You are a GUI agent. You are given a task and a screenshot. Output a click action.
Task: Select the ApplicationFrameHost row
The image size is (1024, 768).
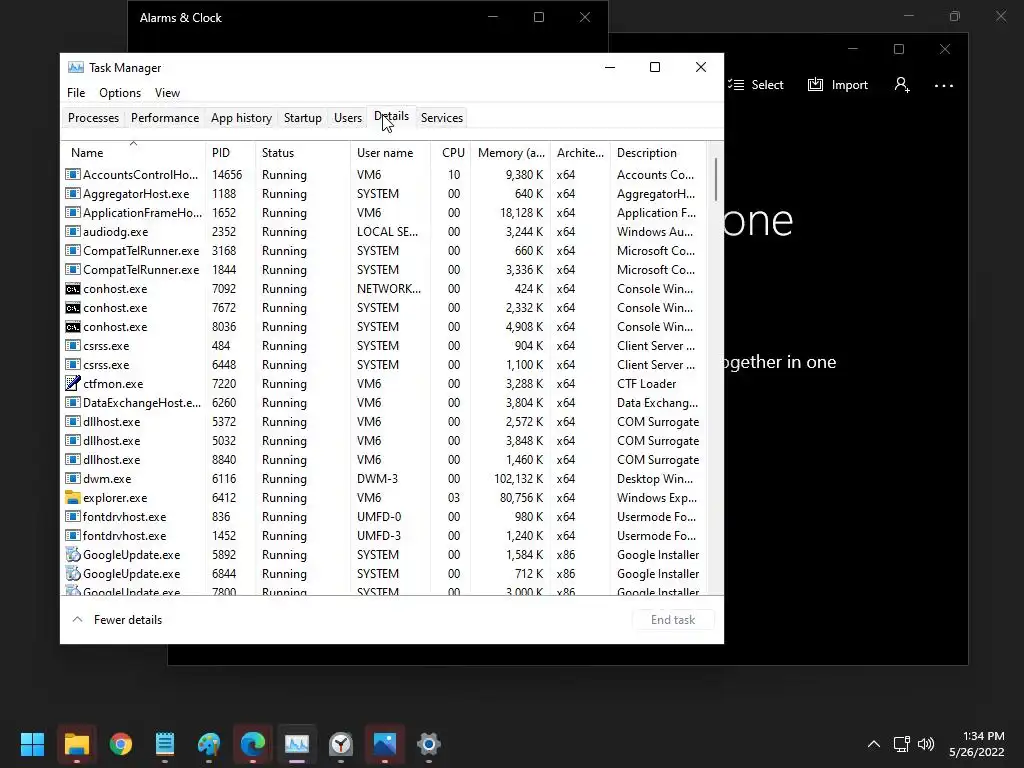coord(385,213)
